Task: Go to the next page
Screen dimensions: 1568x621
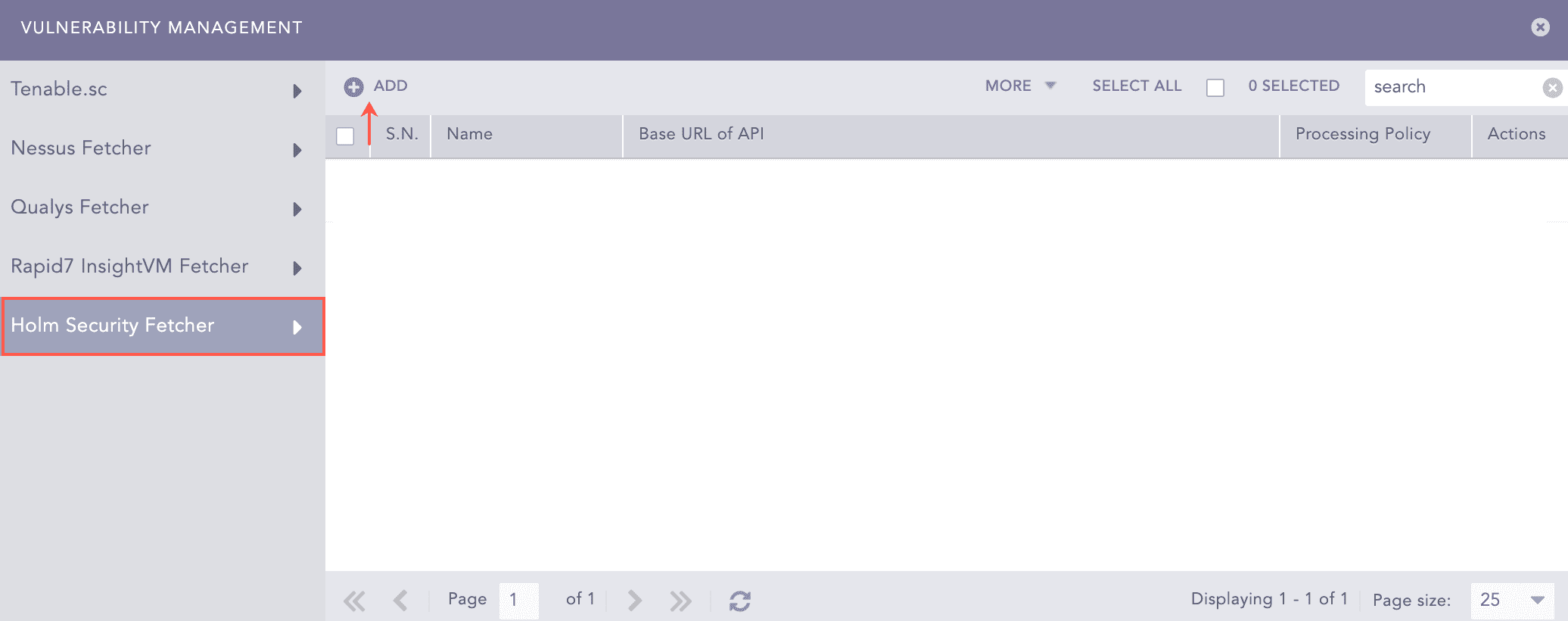Action: tap(634, 601)
